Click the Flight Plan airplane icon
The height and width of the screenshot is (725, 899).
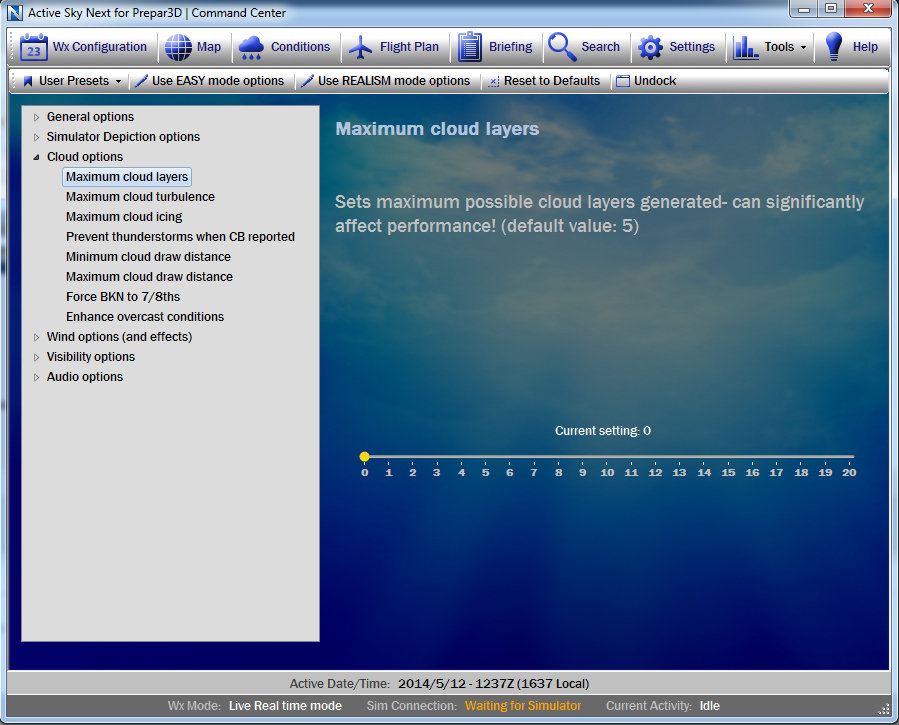pyautogui.click(x=361, y=47)
